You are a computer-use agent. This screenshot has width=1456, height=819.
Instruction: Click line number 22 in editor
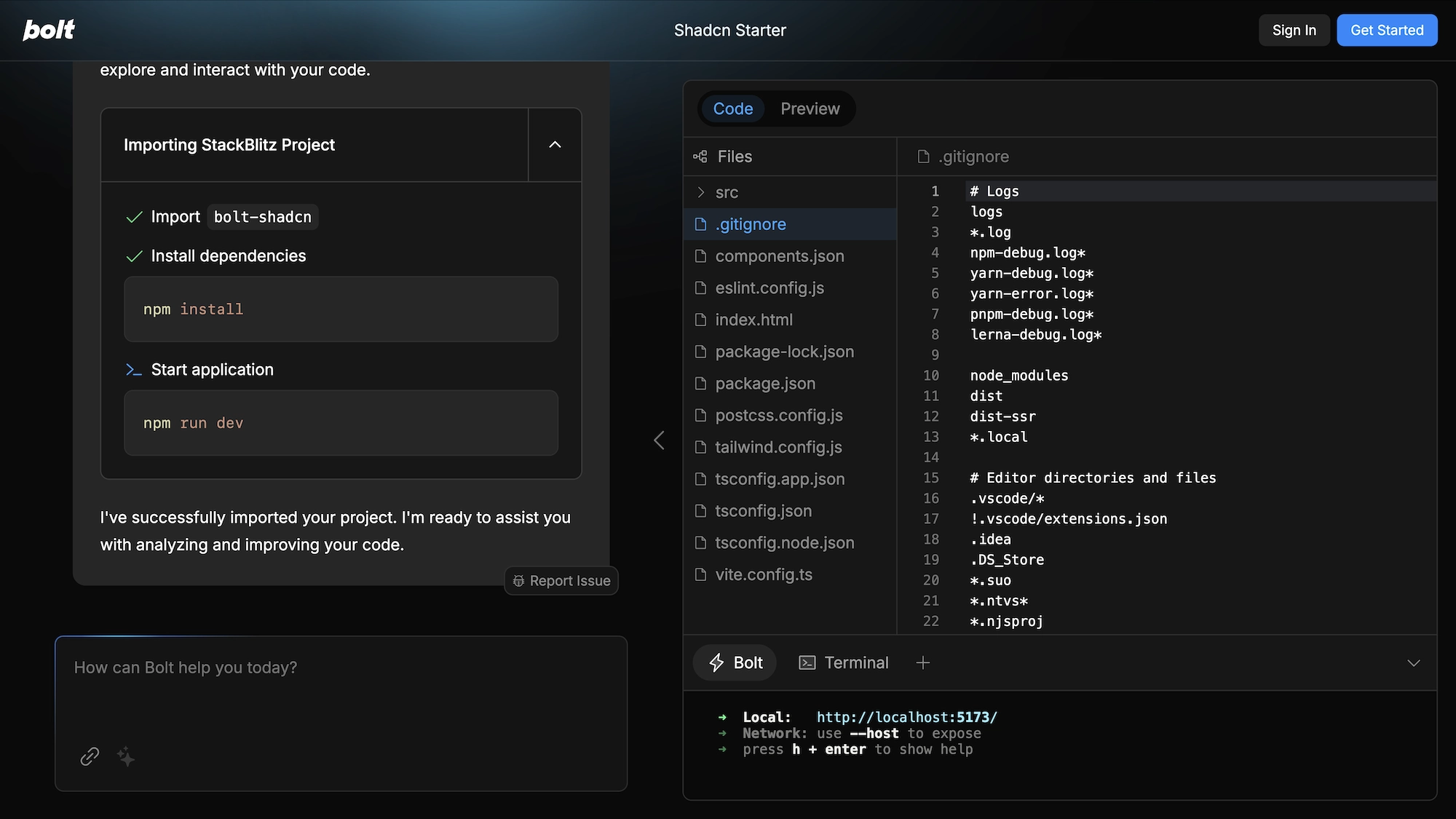pyautogui.click(x=931, y=622)
